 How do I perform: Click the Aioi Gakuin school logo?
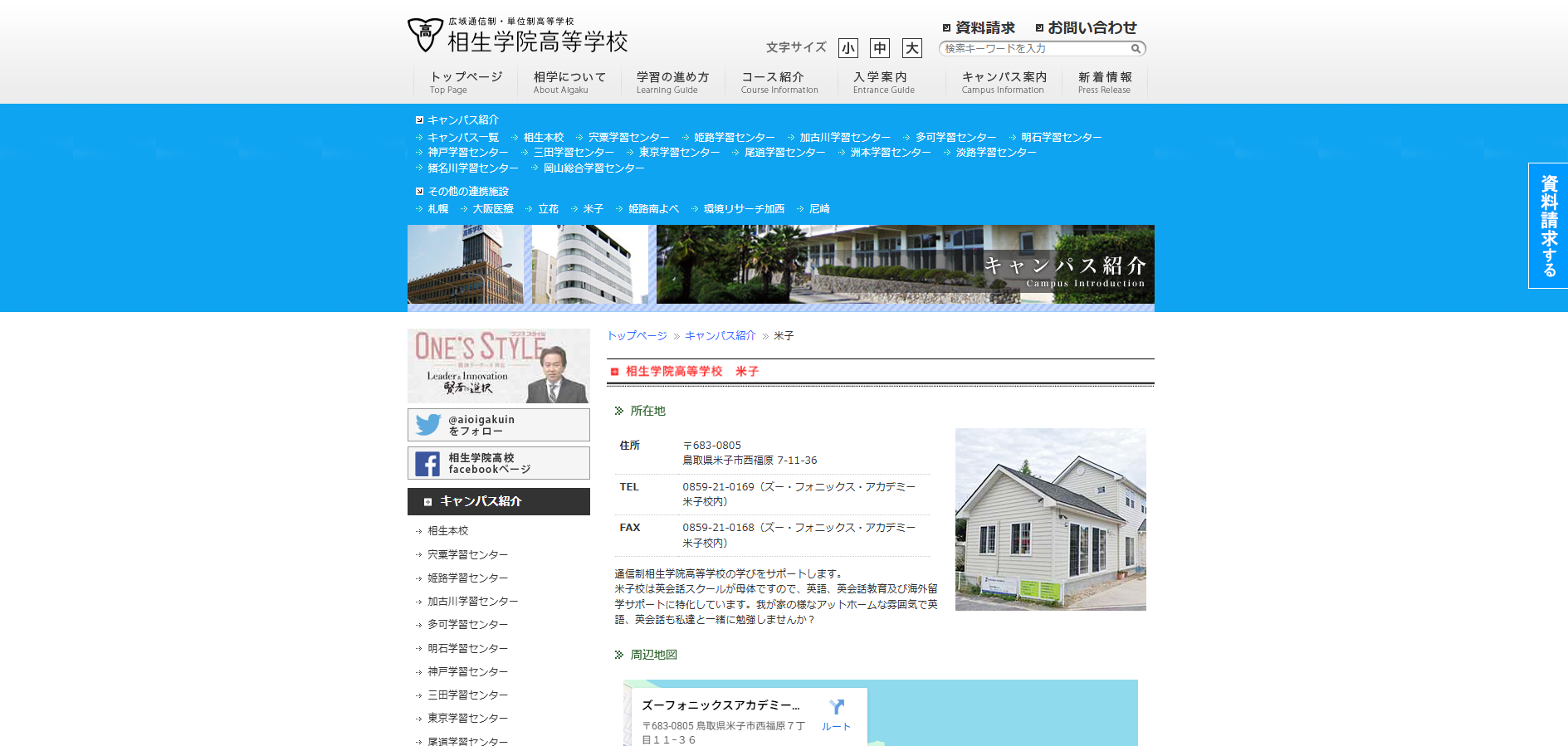coord(517,35)
